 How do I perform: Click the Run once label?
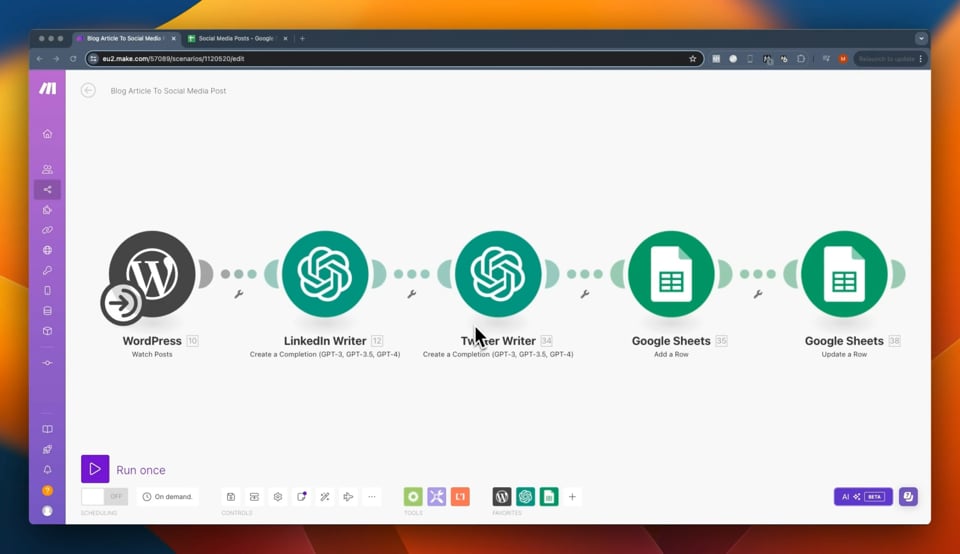[x=141, y=470]
